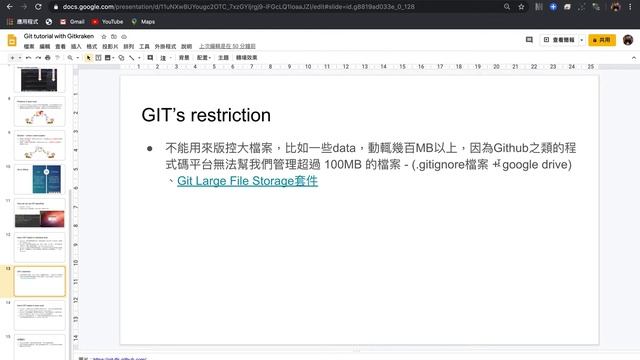Open the apps bookmark shortcut
The image size is (640, 360).
pyautogui.click(x=22, y=22)
